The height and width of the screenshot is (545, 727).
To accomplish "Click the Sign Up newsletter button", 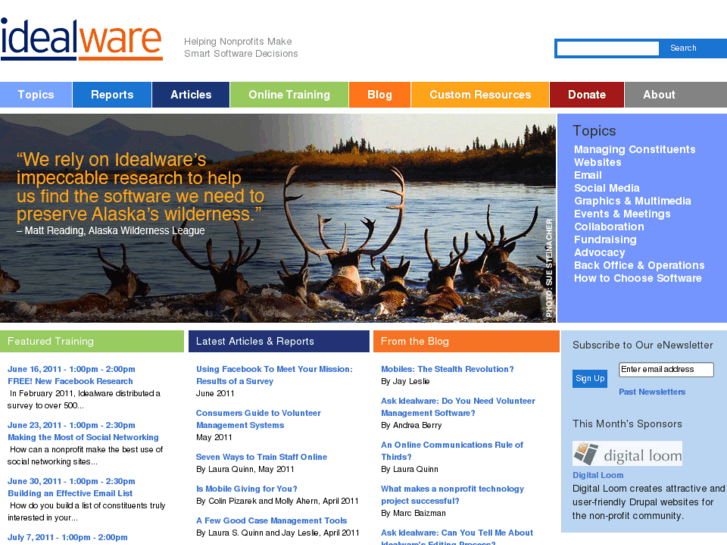I will tap(590, 378).
